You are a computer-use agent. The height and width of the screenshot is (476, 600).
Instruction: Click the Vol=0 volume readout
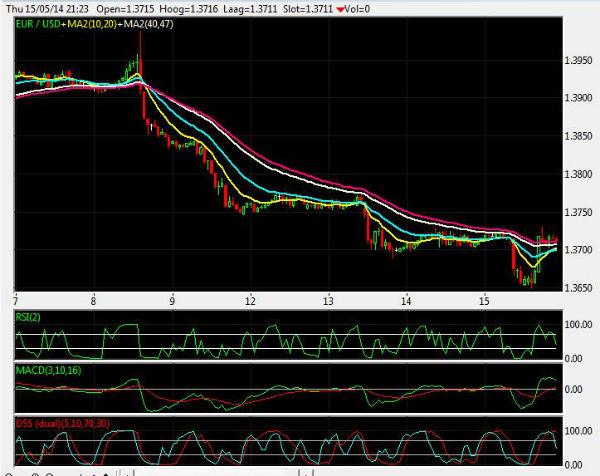[357, 9]
